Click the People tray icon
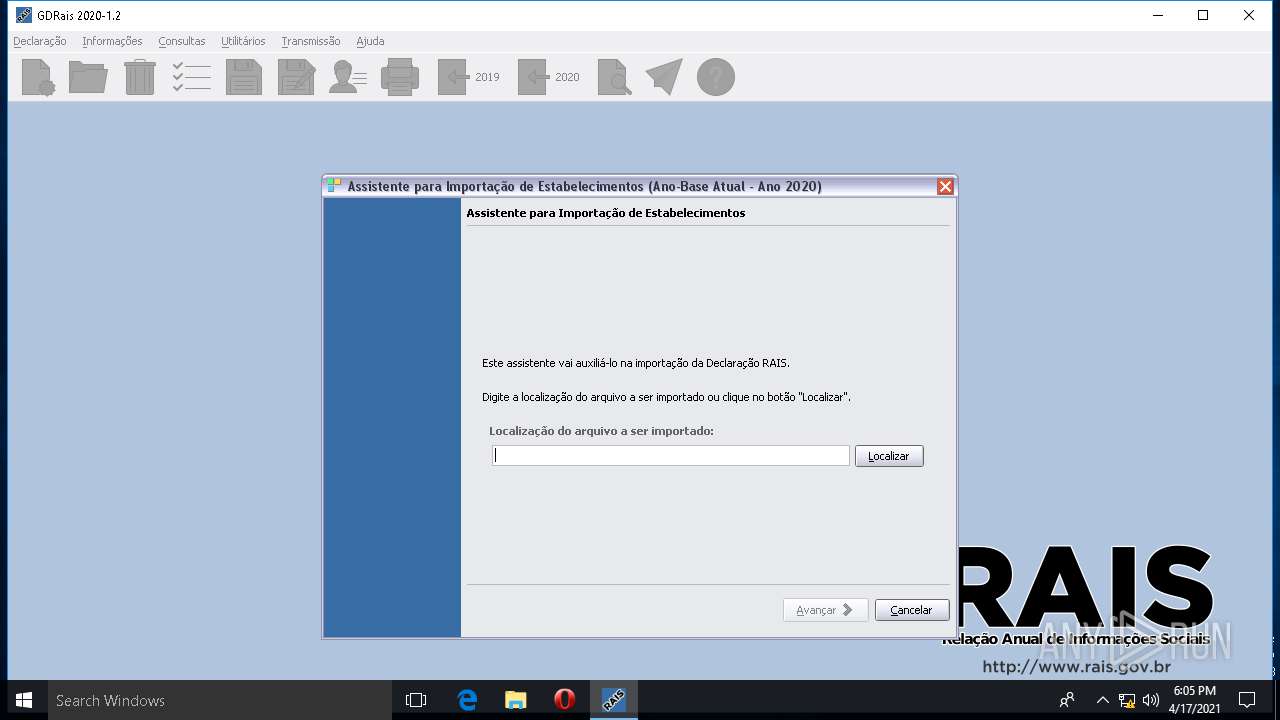The image size is (1280, 720). (x=1067, y=700)
